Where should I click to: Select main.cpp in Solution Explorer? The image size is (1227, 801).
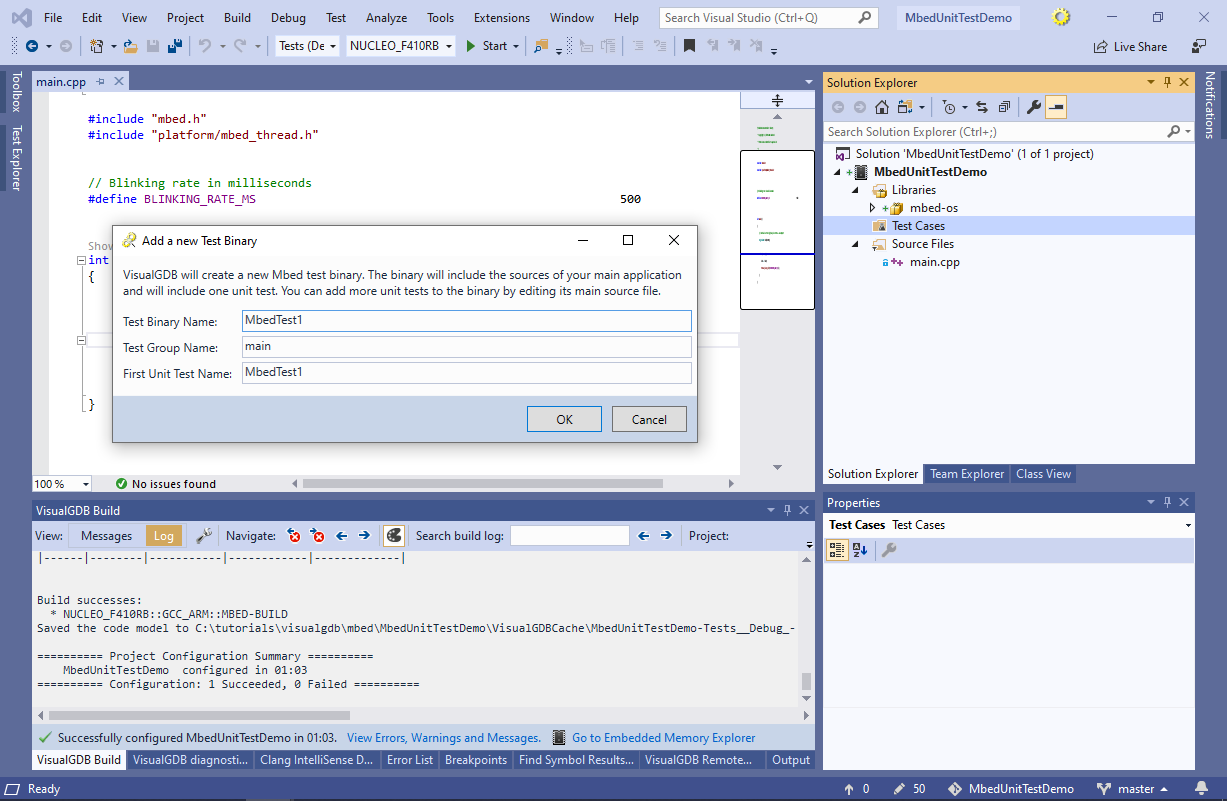[x=934, y=262]
